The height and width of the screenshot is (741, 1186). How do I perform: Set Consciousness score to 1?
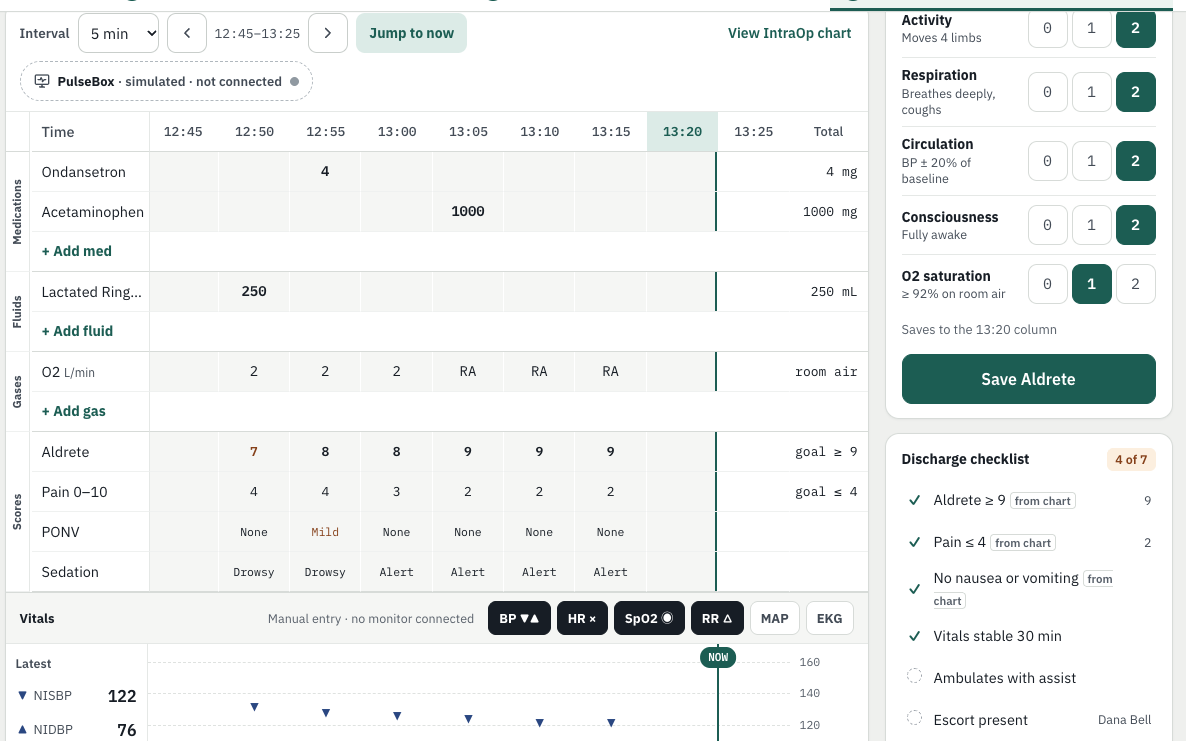[1091, 225]
